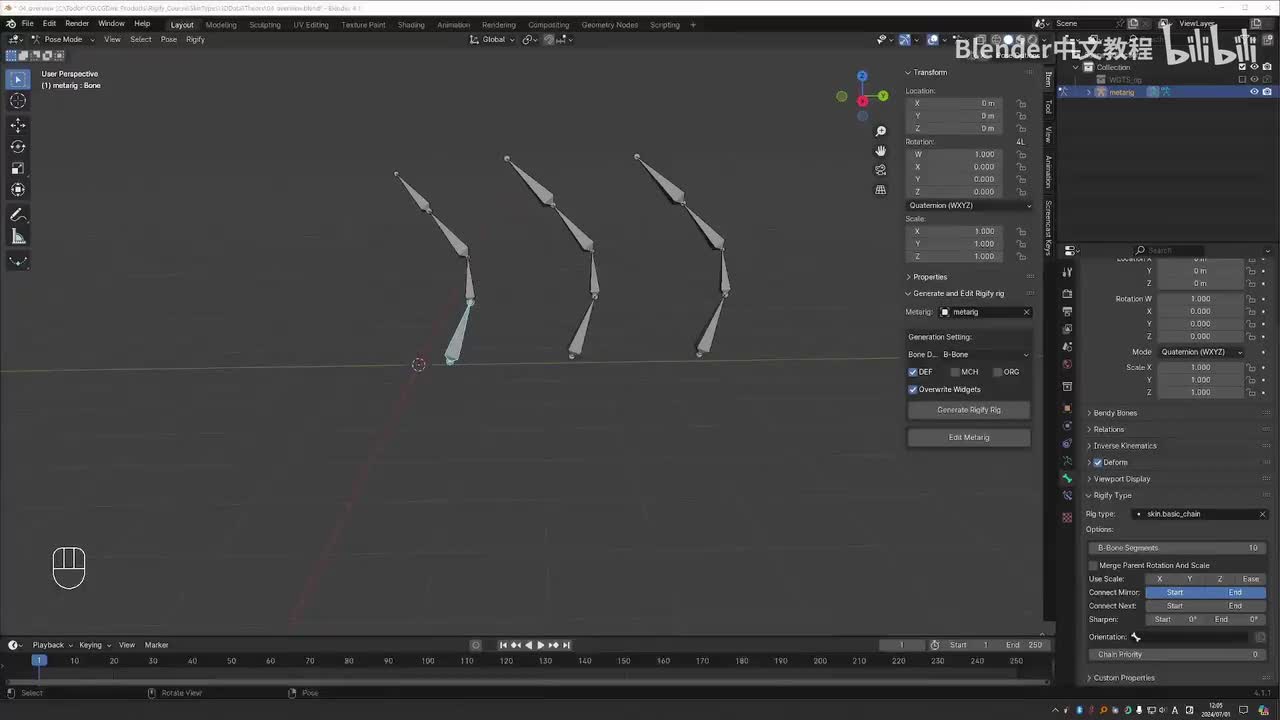Open the View Layer properties tab icon
The width and height of the screenshot is (1280, 720).
(1067, 329)
